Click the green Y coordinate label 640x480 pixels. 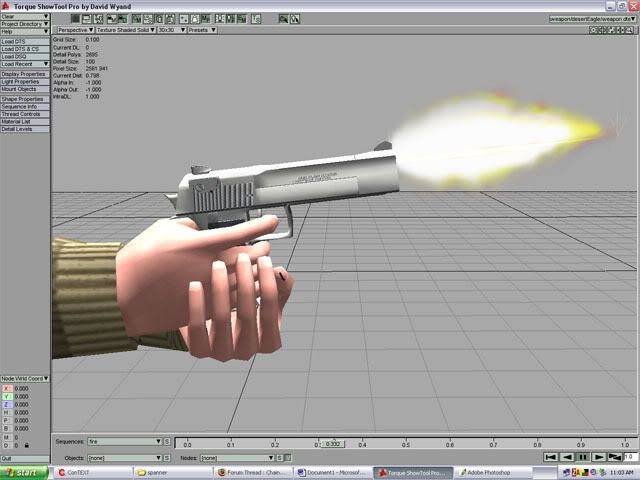pyautogui.click(x=6, y=397)
